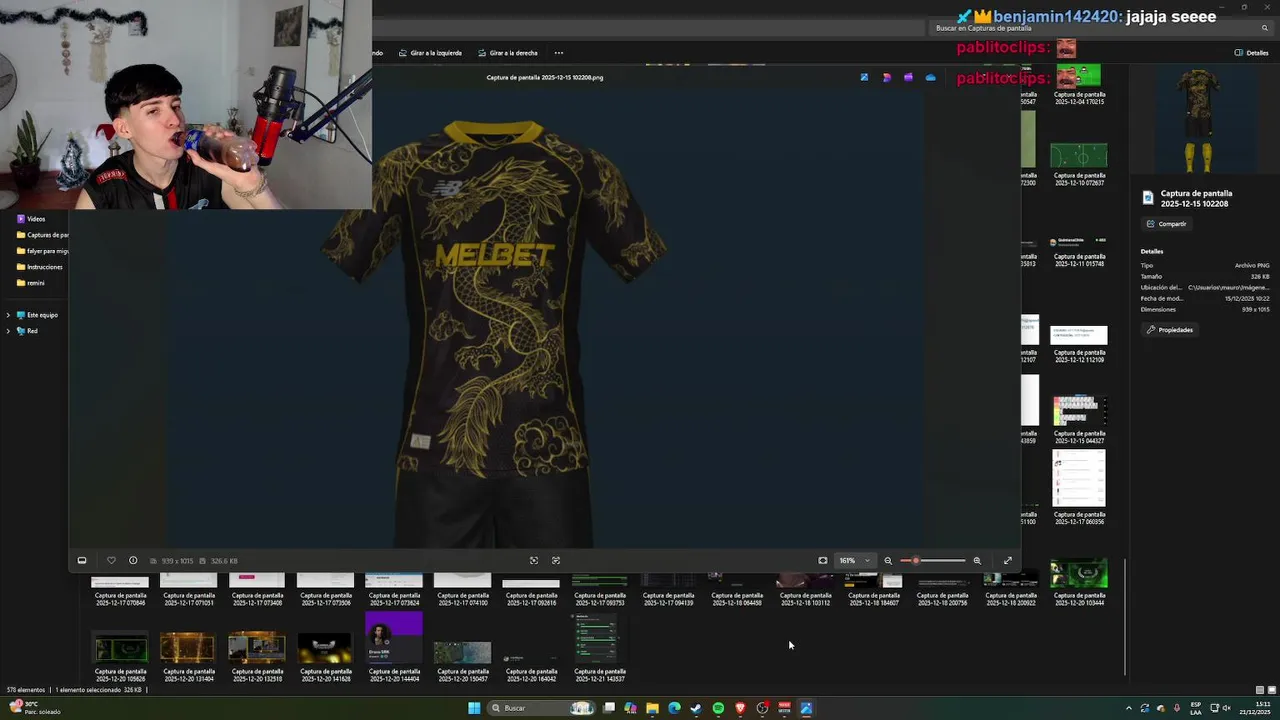Click the zoom in magnifier icon
The width and height of the screenshot is (1280, 720).
coord(977,561)
